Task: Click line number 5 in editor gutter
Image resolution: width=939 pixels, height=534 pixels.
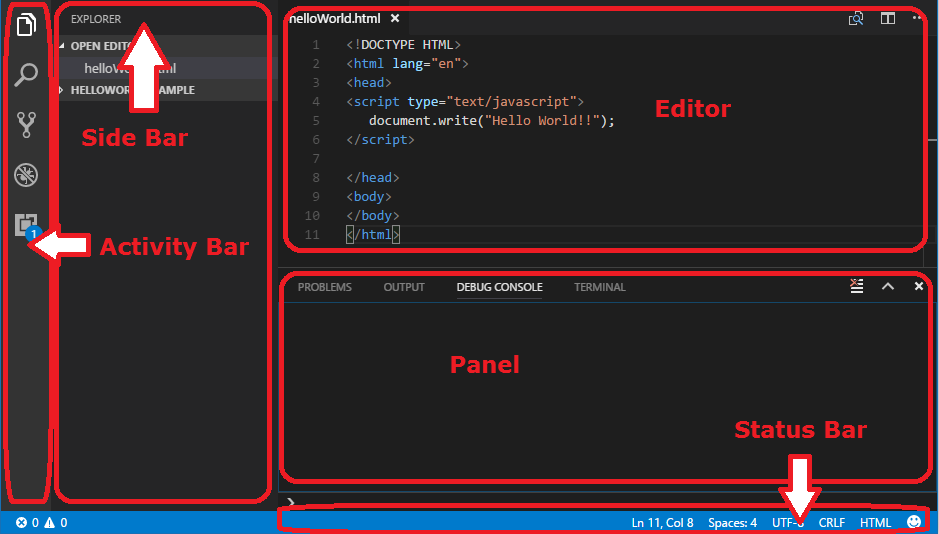Action: (x=316, y=120)
